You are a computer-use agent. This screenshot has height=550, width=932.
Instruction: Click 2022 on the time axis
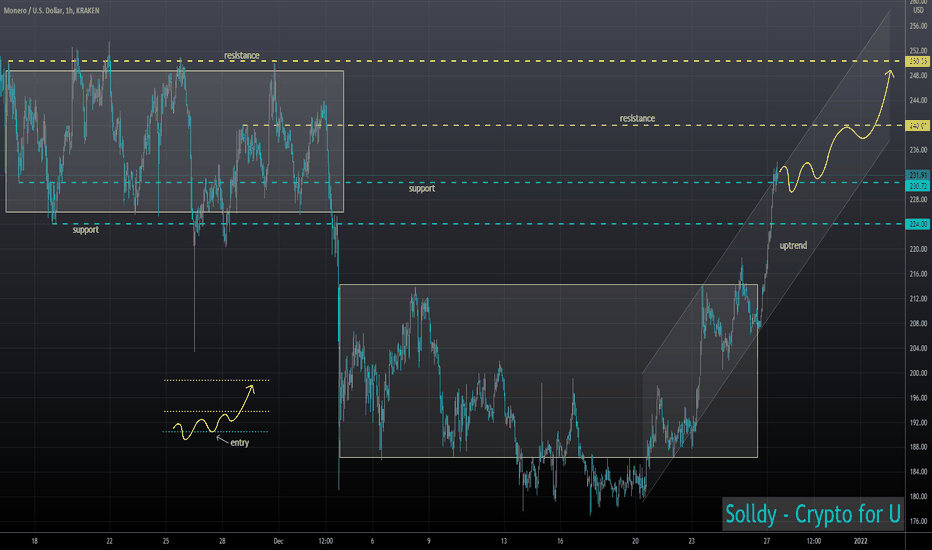(860, 541)
